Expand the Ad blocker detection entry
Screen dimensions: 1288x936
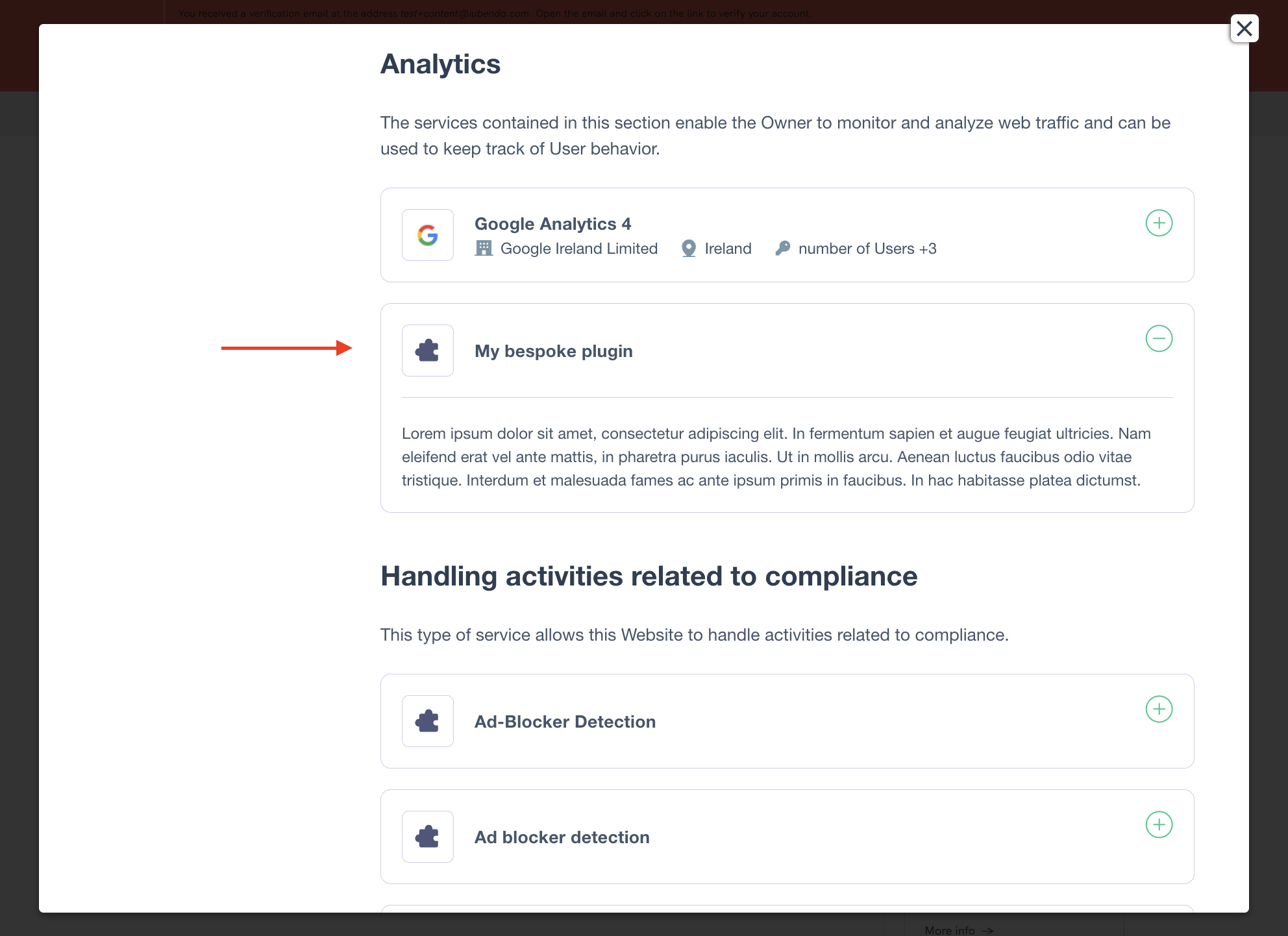pyautogui.click(x=1159, y=825)
